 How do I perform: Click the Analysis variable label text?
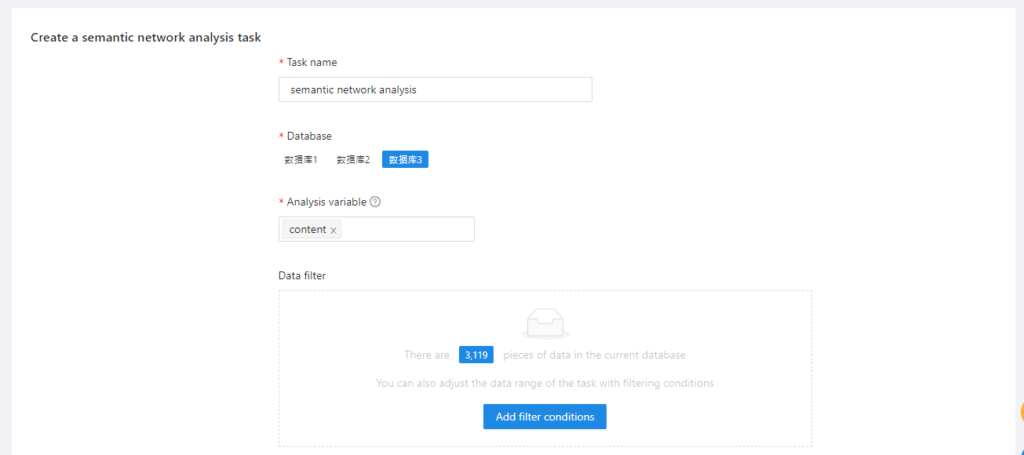click(326, 201)
